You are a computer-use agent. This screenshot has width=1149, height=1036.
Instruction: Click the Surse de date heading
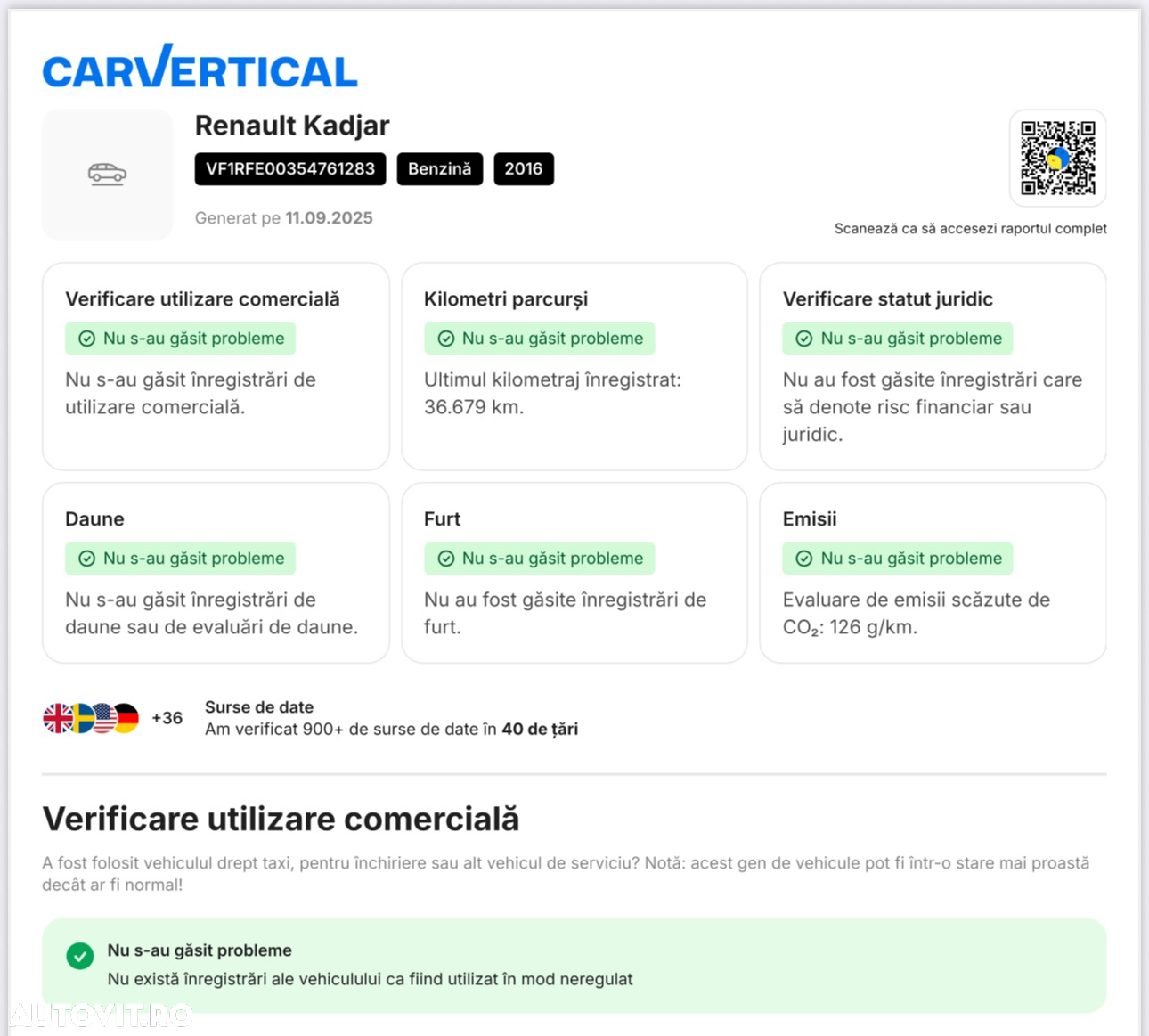click(259, 707)
